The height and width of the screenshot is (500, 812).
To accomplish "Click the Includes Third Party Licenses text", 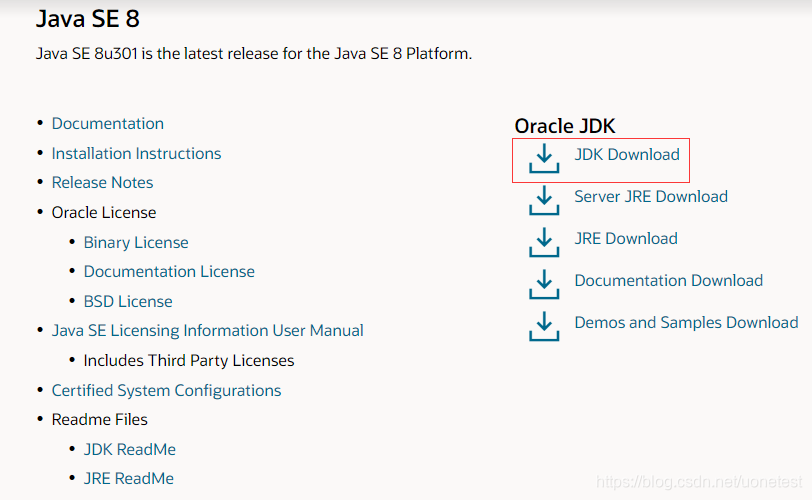I will coord(188,360).
